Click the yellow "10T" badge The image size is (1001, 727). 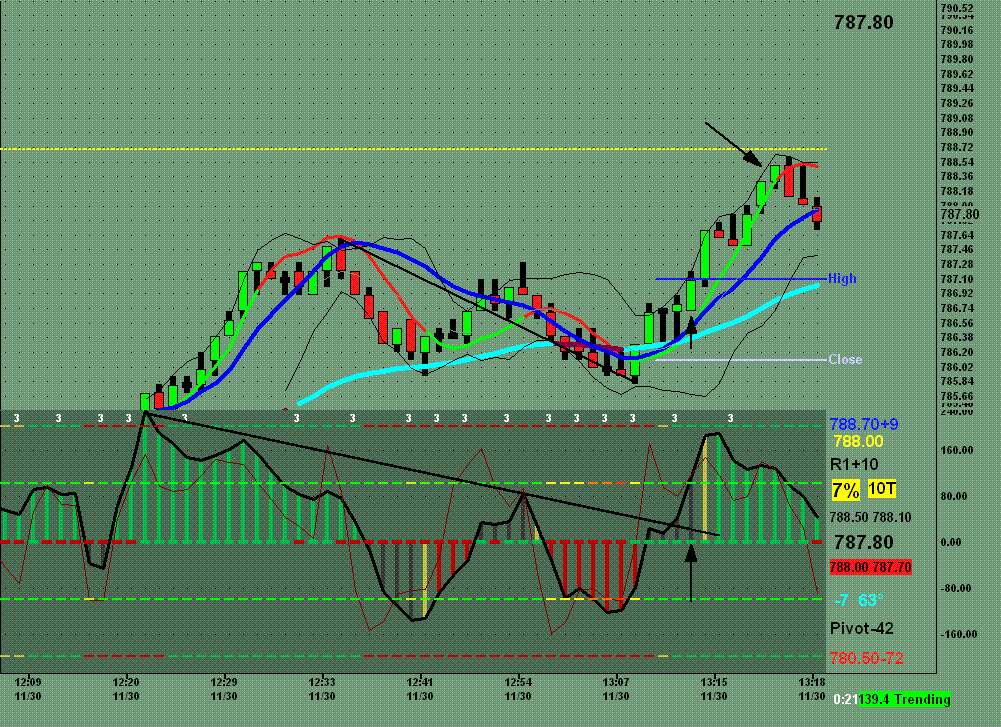[882, 489]
